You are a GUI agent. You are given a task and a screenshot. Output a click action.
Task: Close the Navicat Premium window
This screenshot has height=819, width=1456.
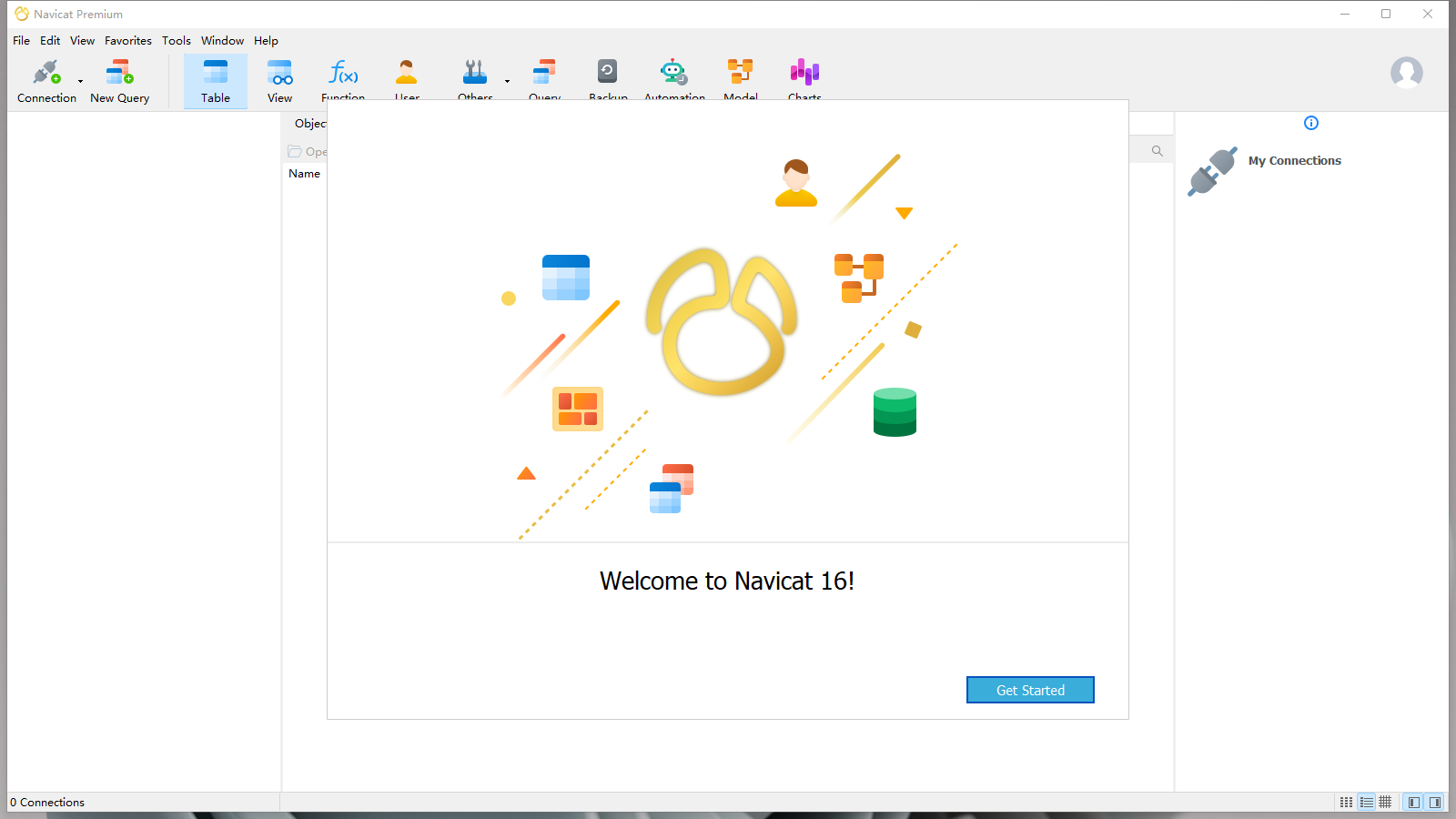[x=1428, y=14]
